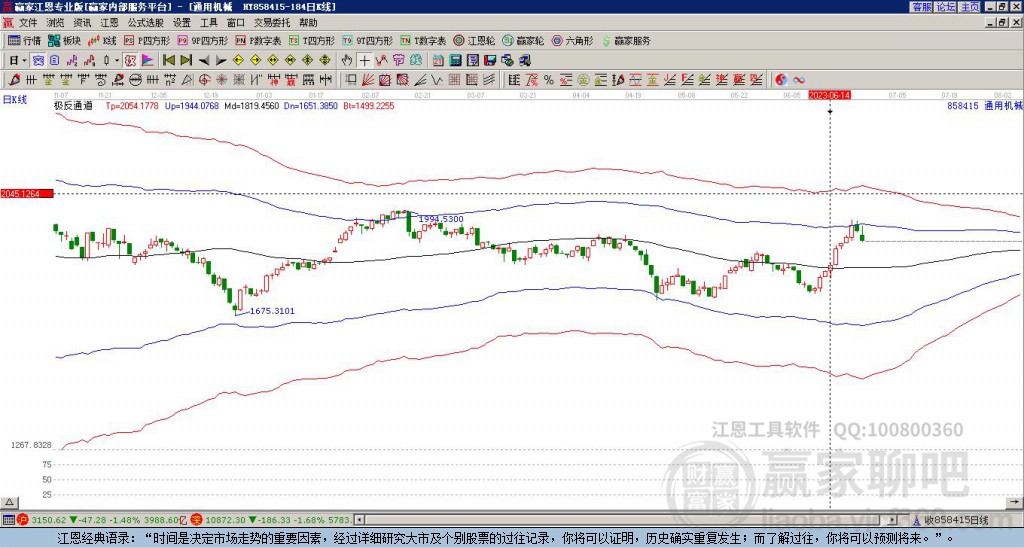Click the red crosshair circle tool
This screenshot has height=548, width=1024.
coord(204,80)
